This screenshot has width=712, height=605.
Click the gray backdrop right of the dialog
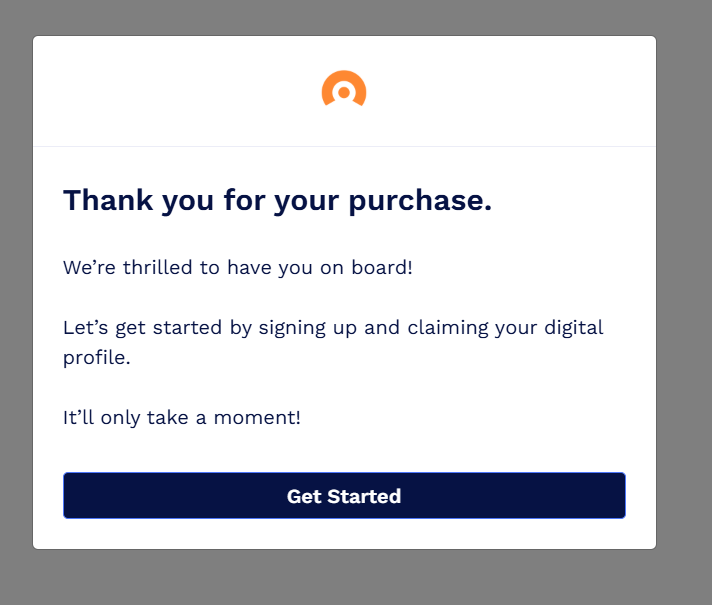684,300
